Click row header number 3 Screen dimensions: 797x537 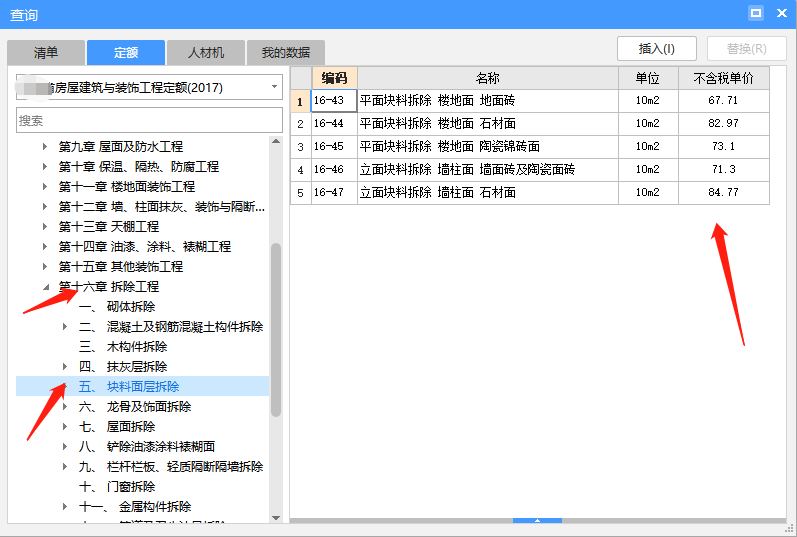[x=300, y=147]
